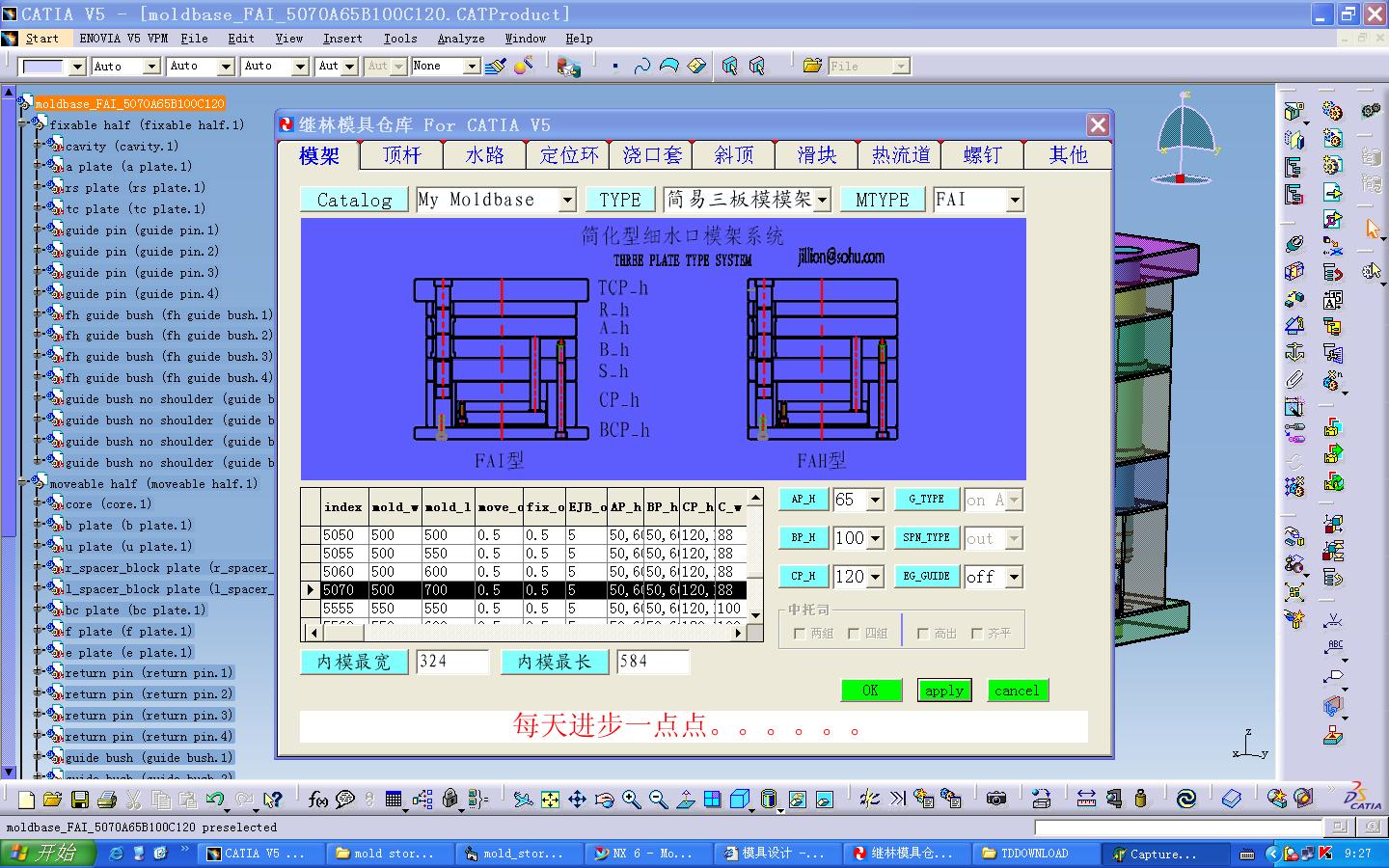This screenshot has height=868, width=1389.
Task: Click the table's horizontal scrollbar
Action: (x=525, y=633)
